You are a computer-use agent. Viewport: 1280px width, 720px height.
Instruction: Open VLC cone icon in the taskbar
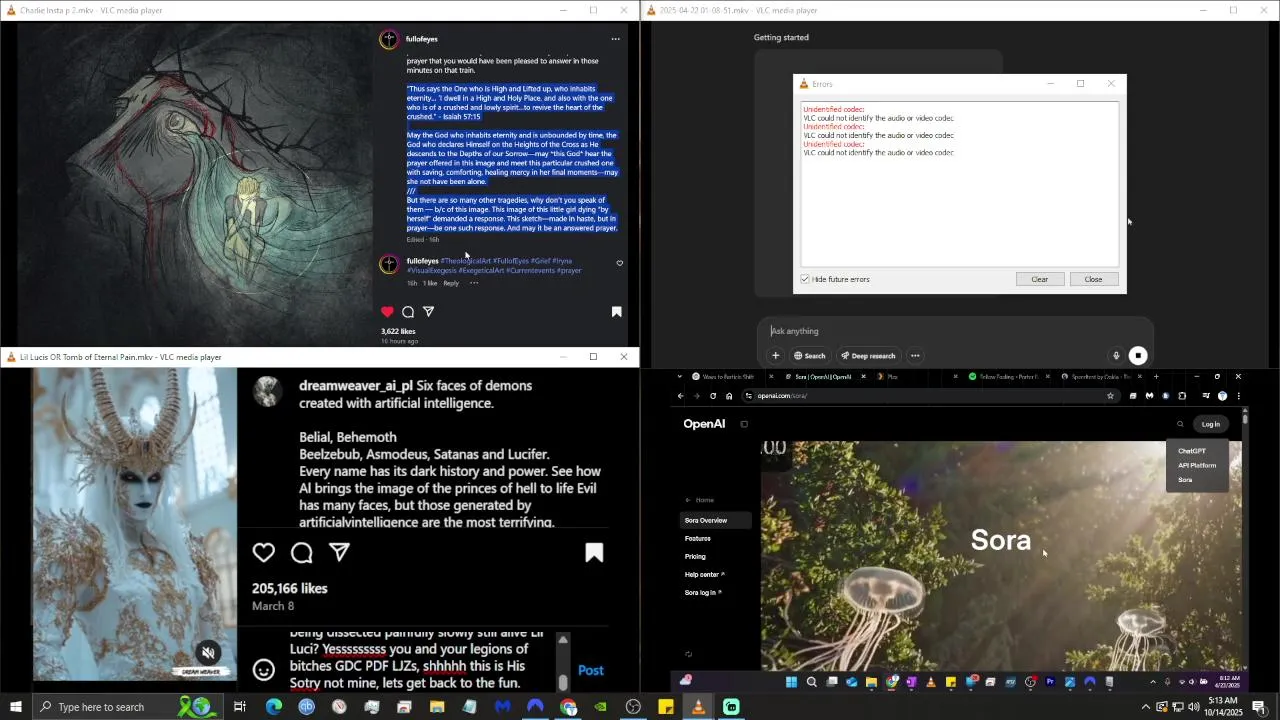tap(698, 707)
